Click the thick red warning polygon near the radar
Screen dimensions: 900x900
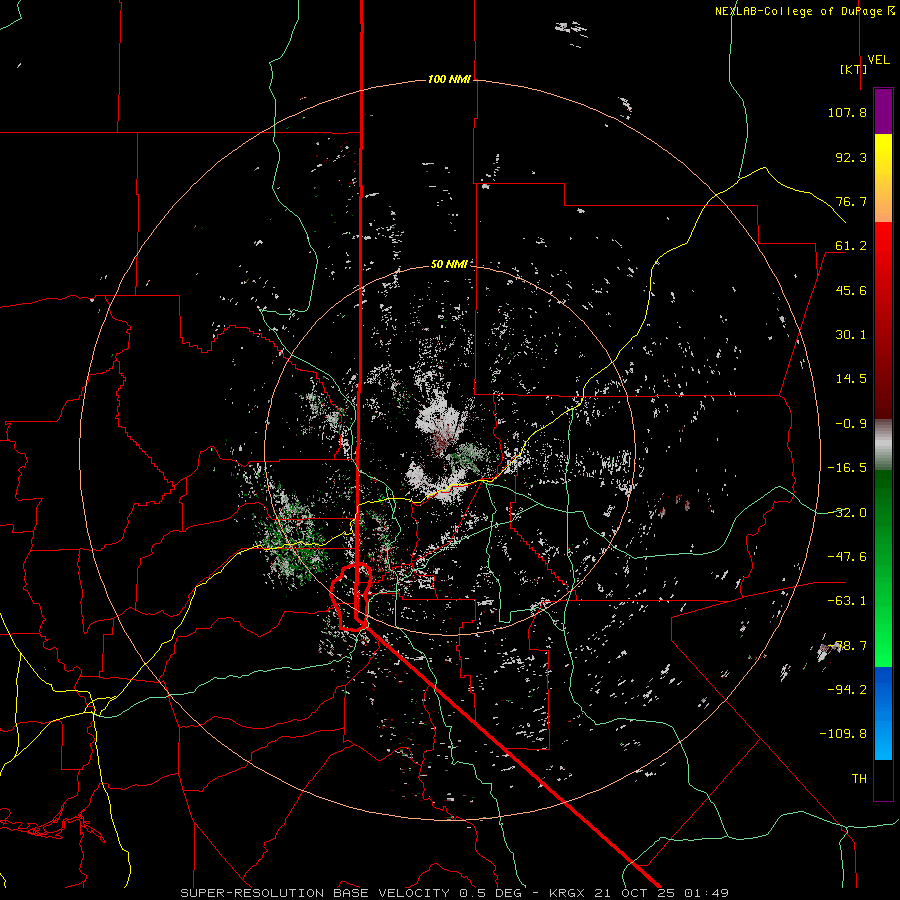(x=351, y=597)
